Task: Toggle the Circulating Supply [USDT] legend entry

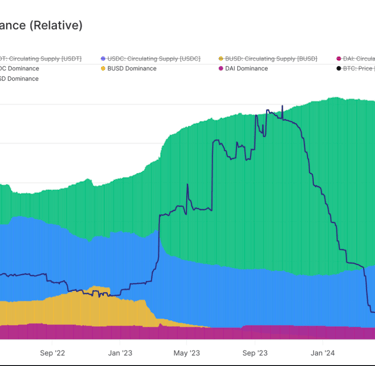Action: pos(41,59)
